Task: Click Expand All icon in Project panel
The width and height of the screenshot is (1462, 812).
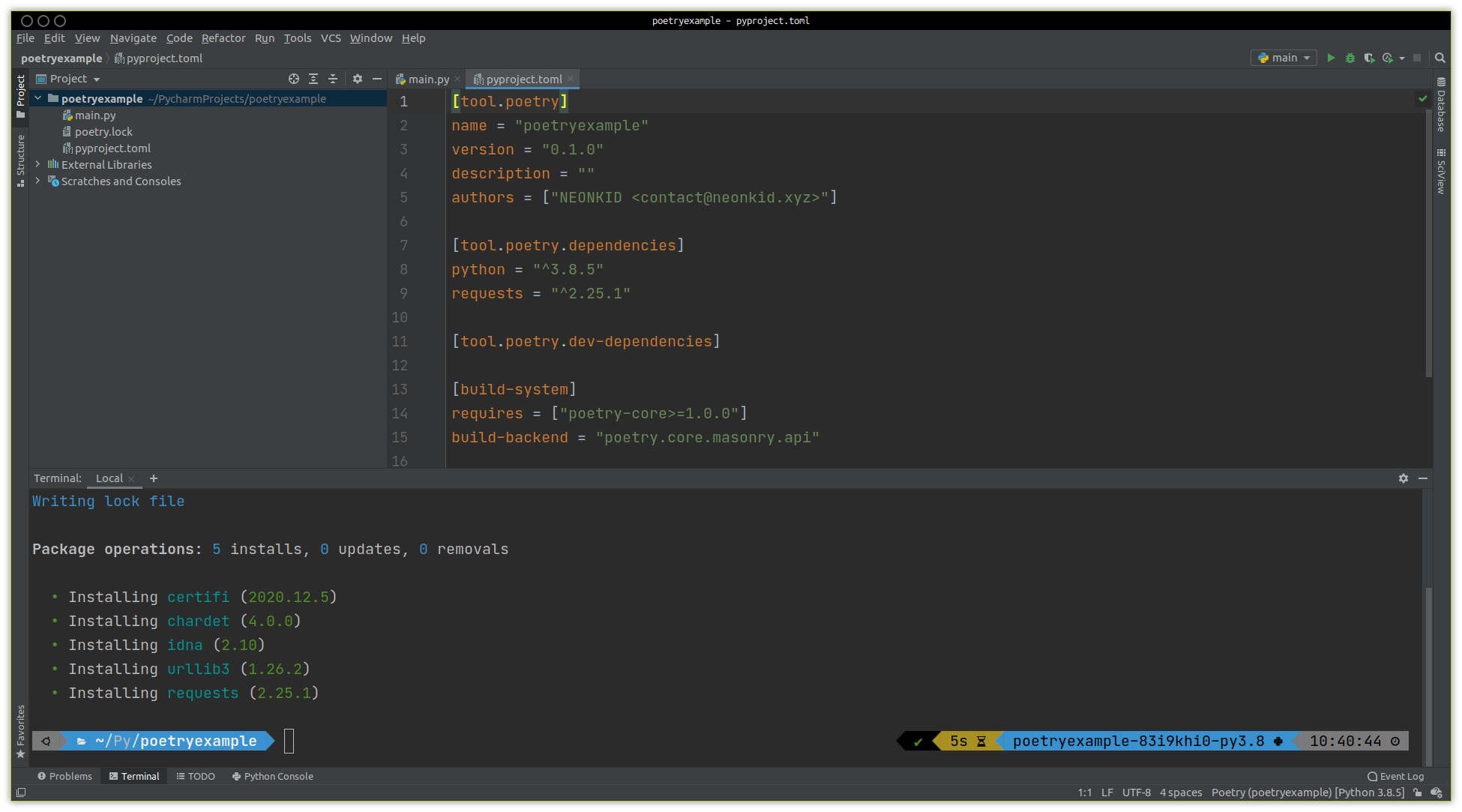Action: coord(313,79)
